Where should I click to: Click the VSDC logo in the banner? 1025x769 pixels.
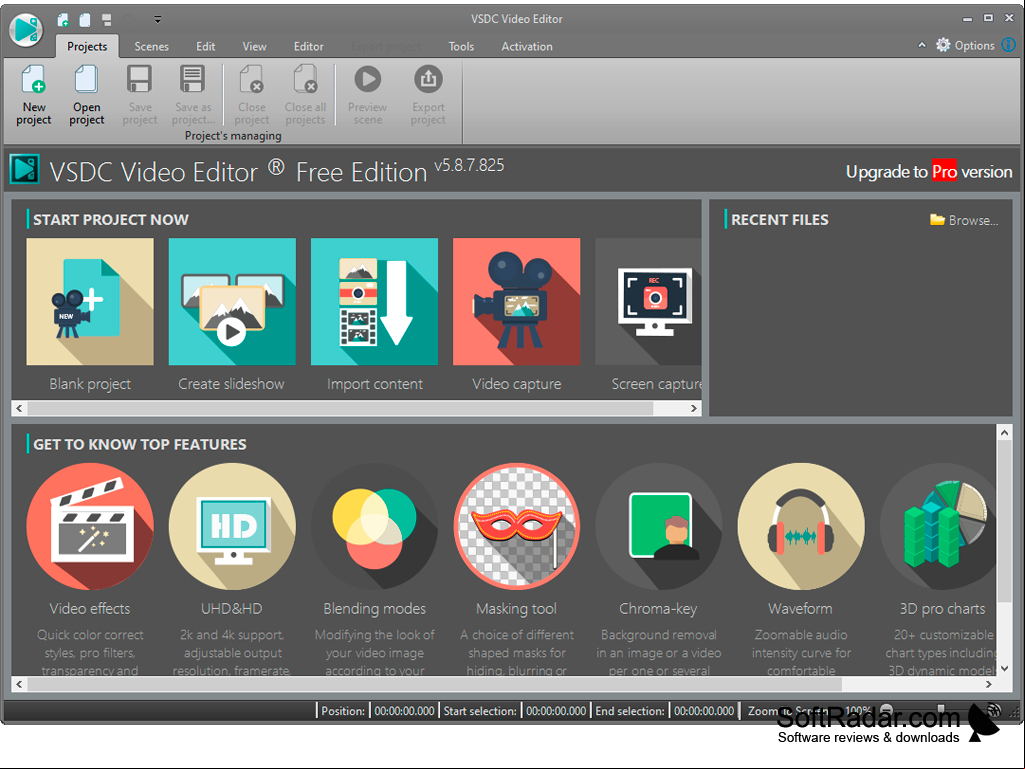tap(25, 169)
